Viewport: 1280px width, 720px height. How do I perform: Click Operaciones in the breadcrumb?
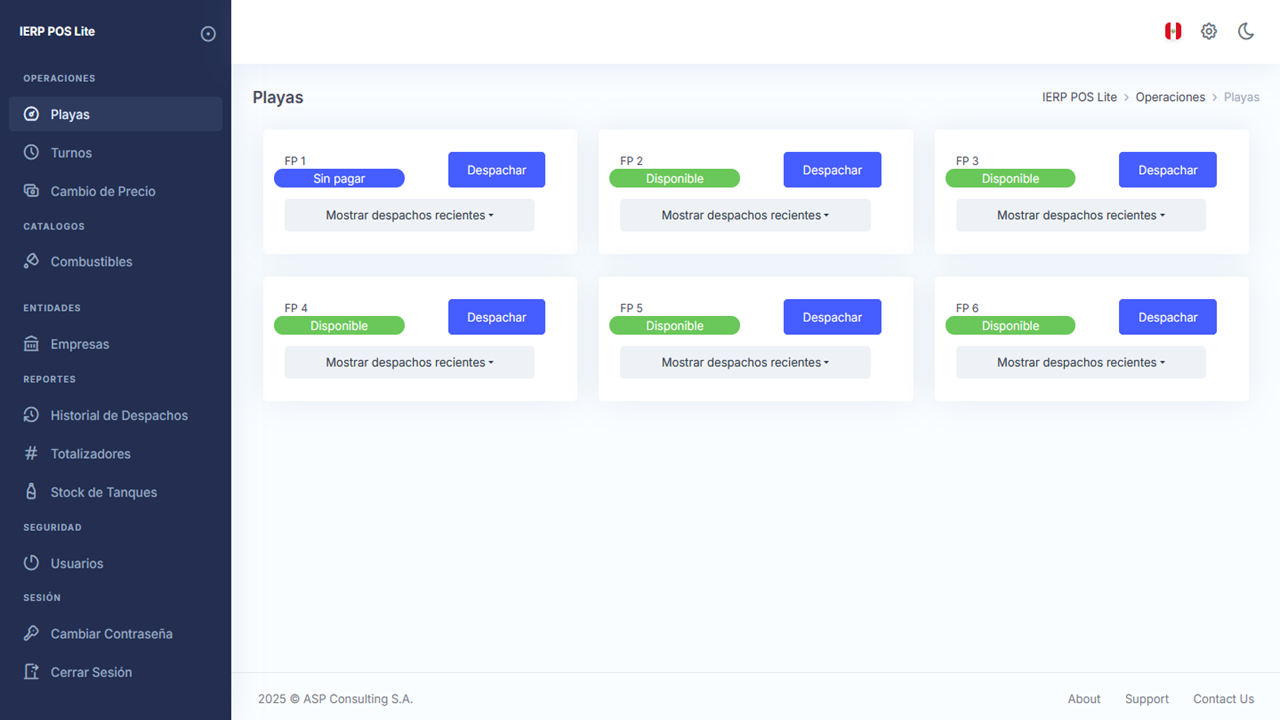pyautogui.click(x=1170, y=97)
